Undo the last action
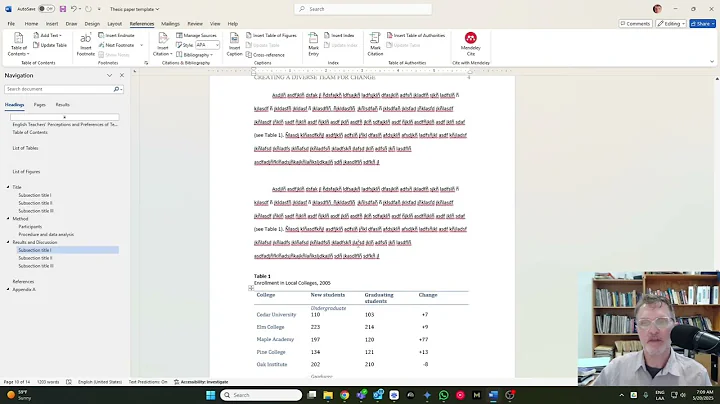 [x=73, y=9]
